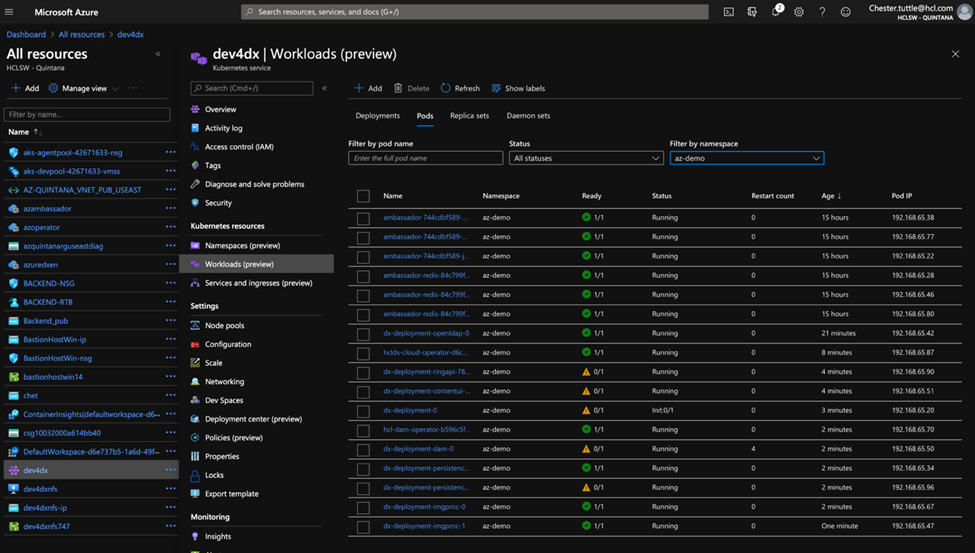Check the dx-deployment-openldap-0 pod checkbox
The width and height of the screenshot is (975, 553).
click(x=363, y=334)
